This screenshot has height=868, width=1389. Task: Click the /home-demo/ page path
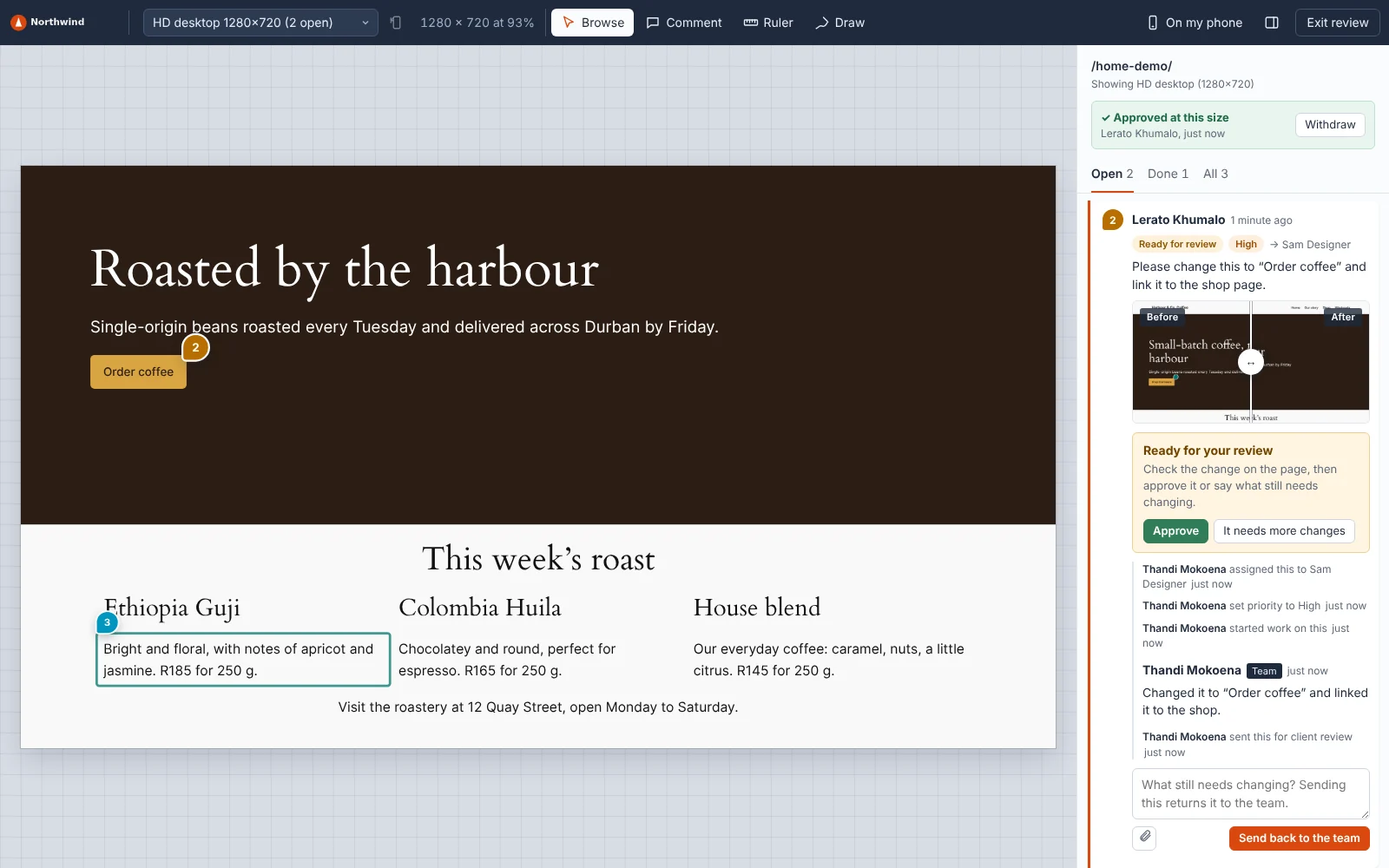click(x=1131, y=66)
